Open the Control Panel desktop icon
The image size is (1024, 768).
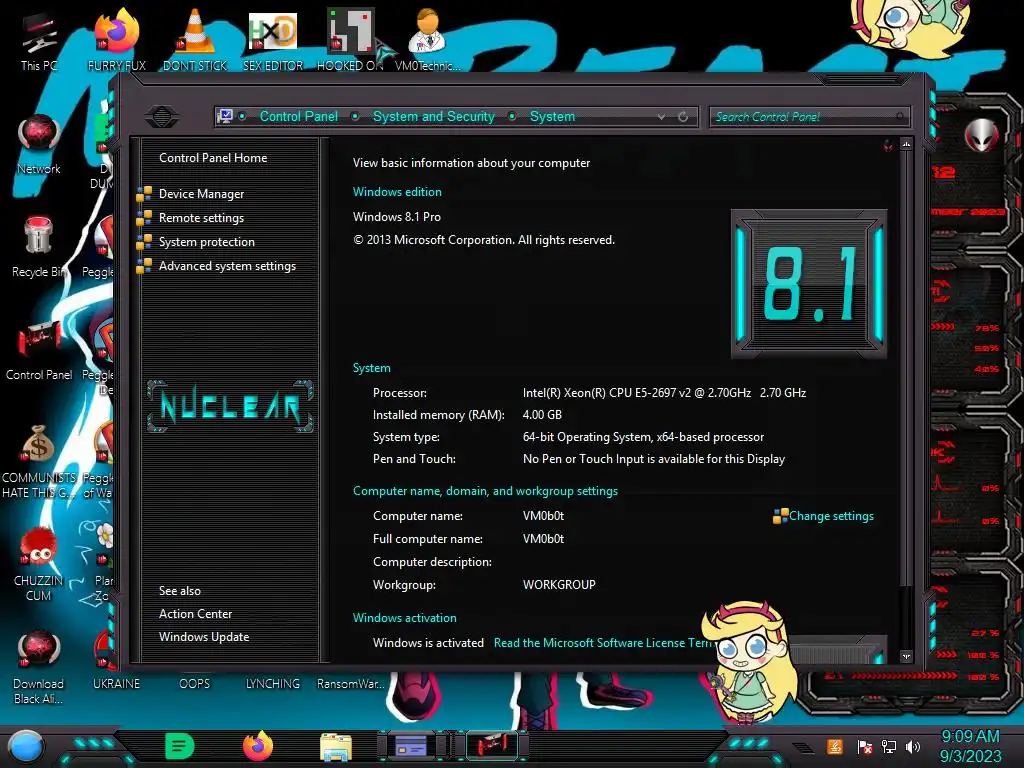point(39,349)
